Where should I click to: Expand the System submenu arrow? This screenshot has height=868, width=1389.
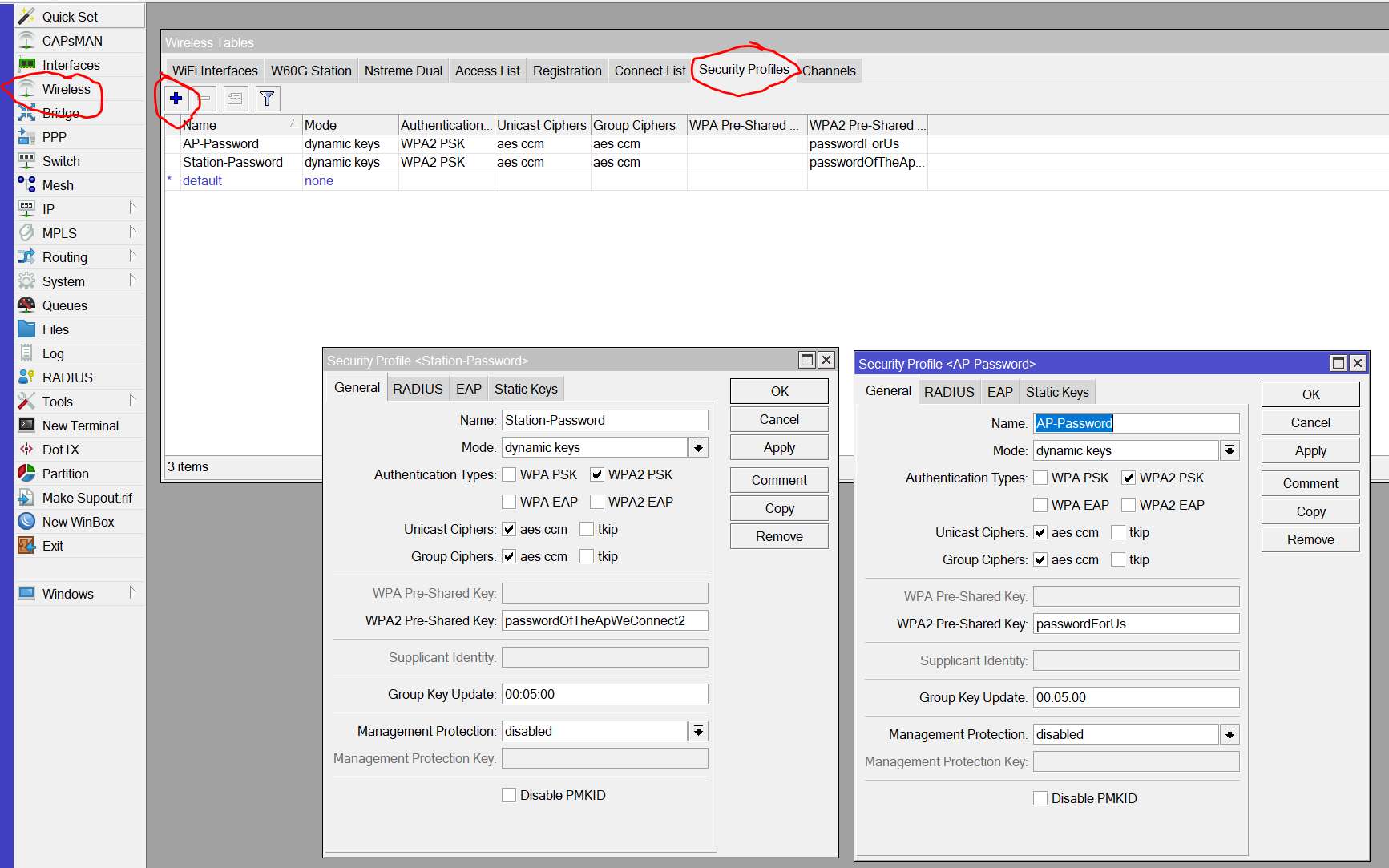tap(132, 281)
